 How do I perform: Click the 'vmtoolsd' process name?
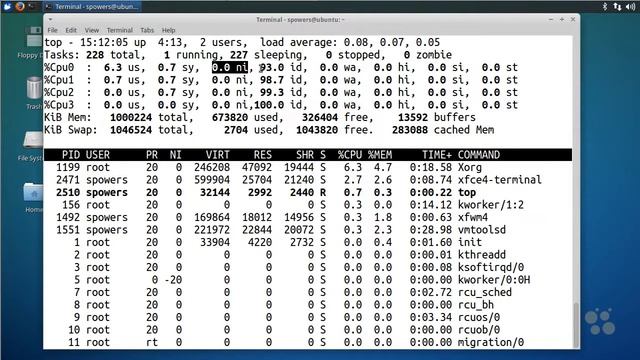(482, 230)
